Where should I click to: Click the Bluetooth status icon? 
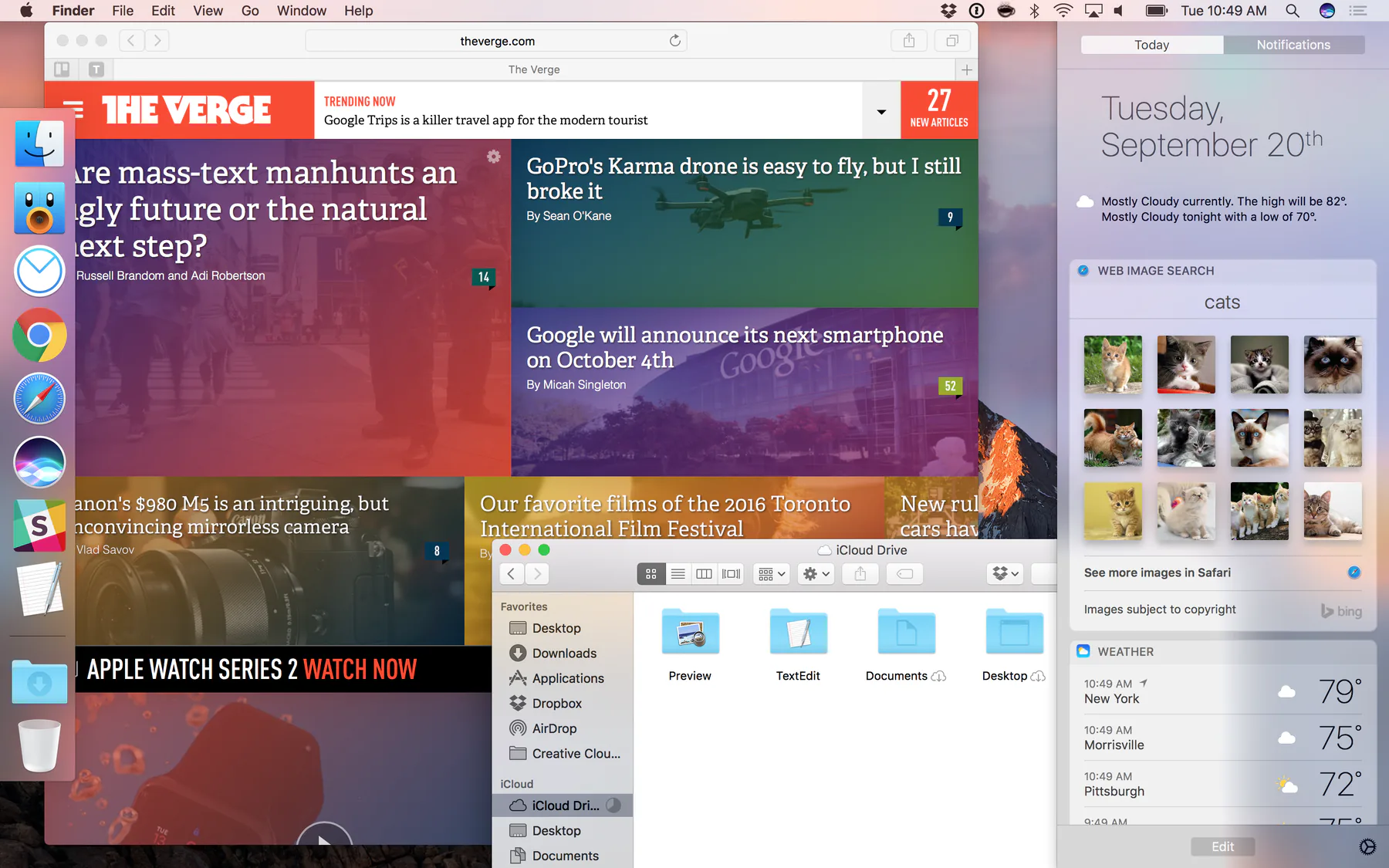[x=1035, y=11]
